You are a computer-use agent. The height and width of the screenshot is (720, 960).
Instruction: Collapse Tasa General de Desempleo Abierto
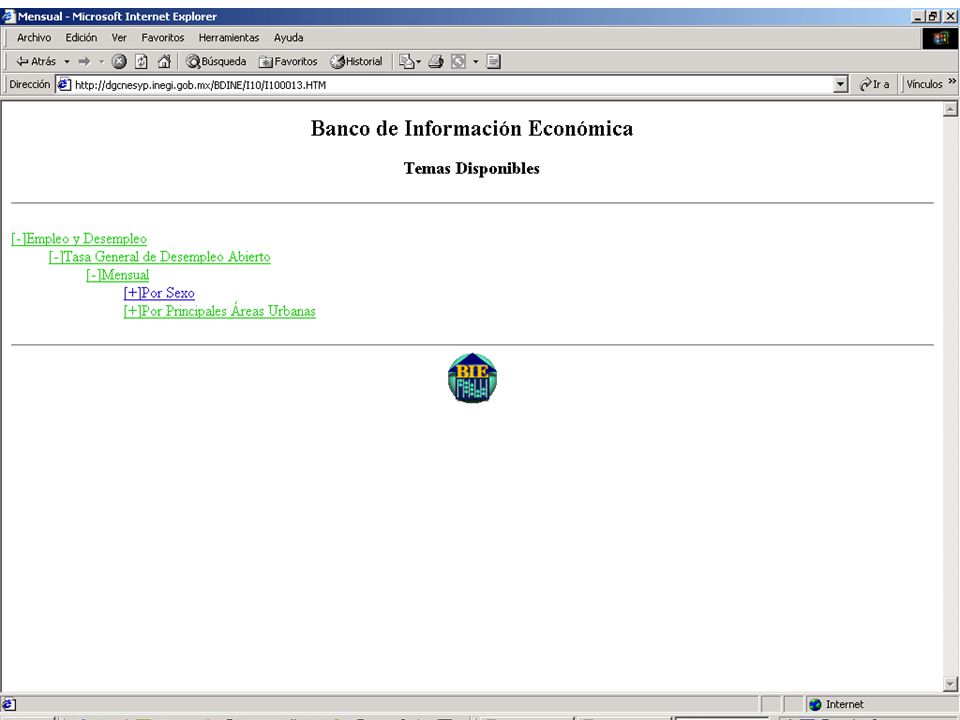click(159, 257)
